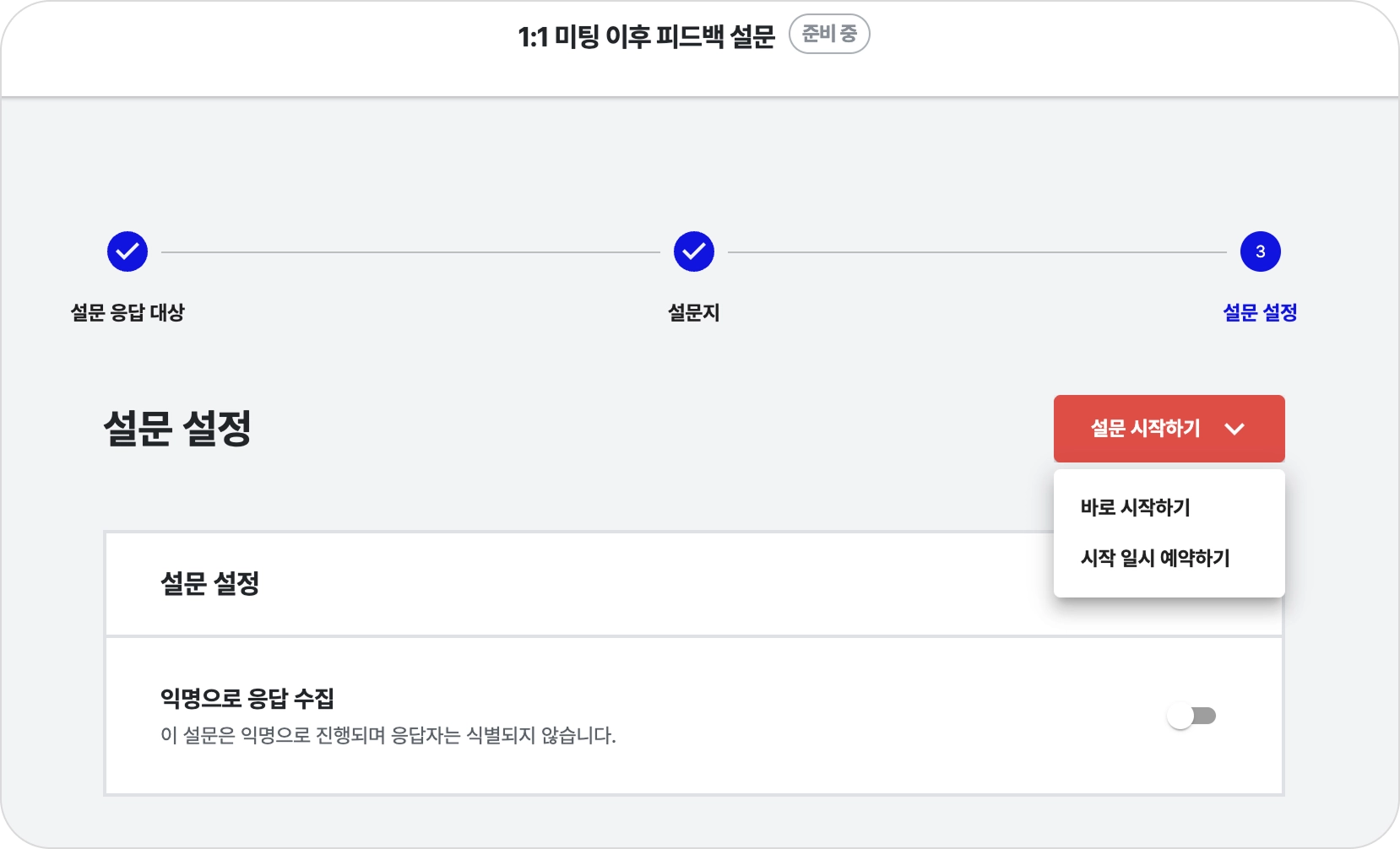Screen dimensions: 1400x849
Task: Click the progress line between steps one and two
Action: (410, 251)
